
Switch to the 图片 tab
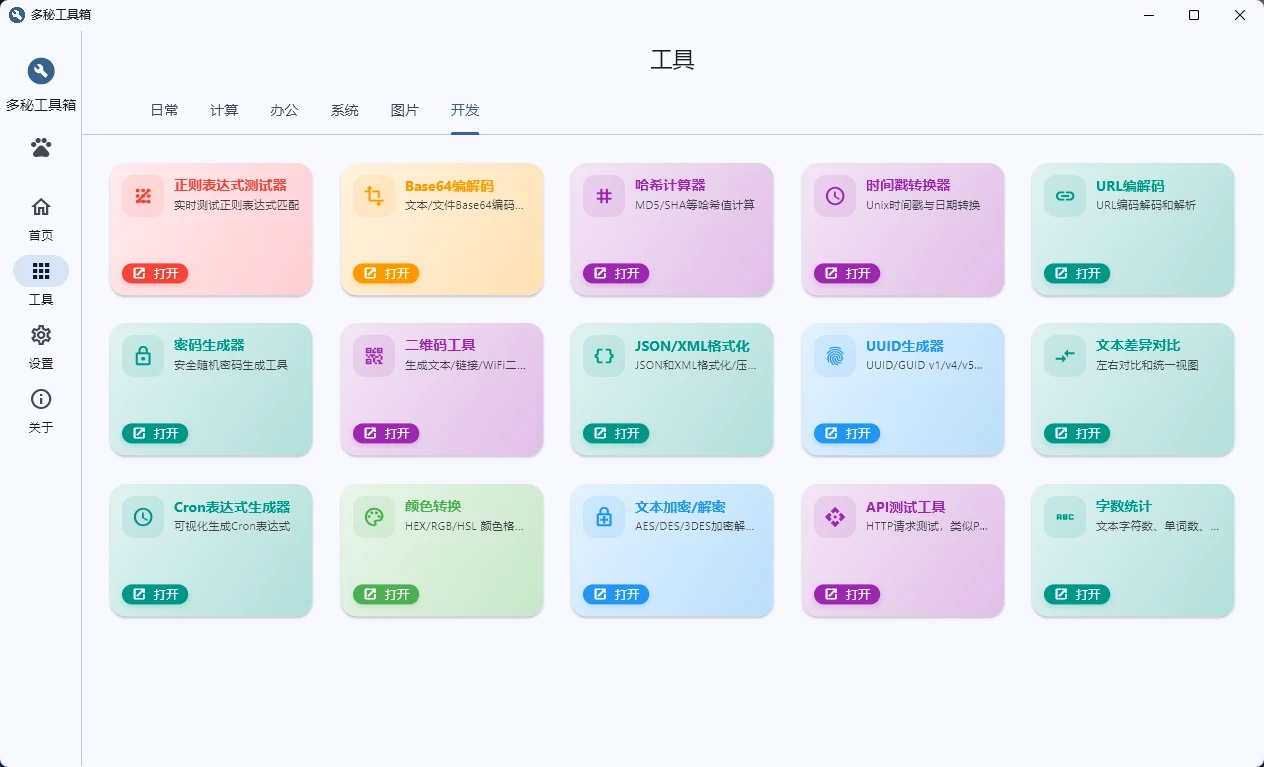(x=405, y=111)
